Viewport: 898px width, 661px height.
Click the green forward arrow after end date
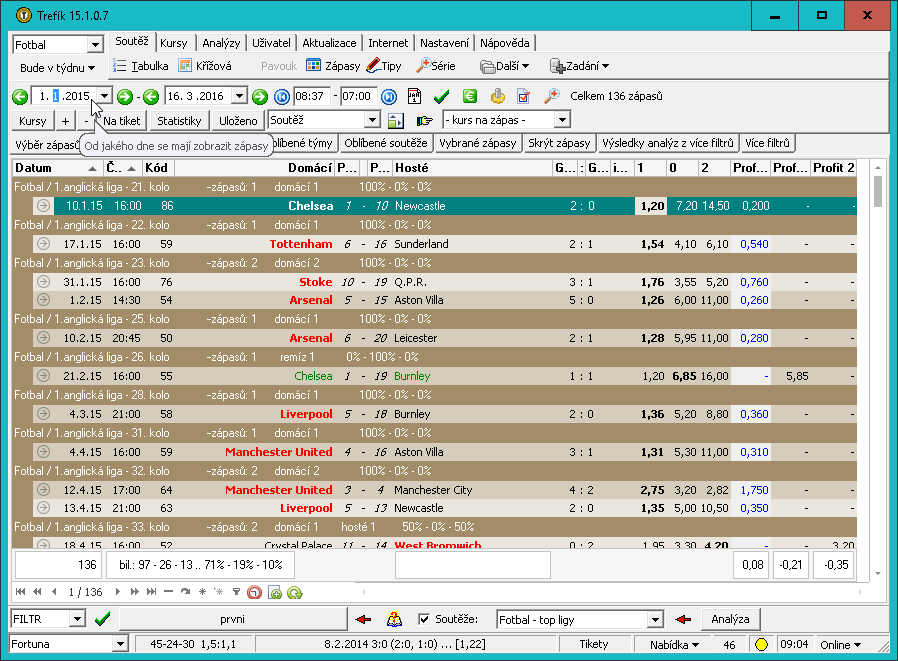pyautogui.click(x=259, y=97)
